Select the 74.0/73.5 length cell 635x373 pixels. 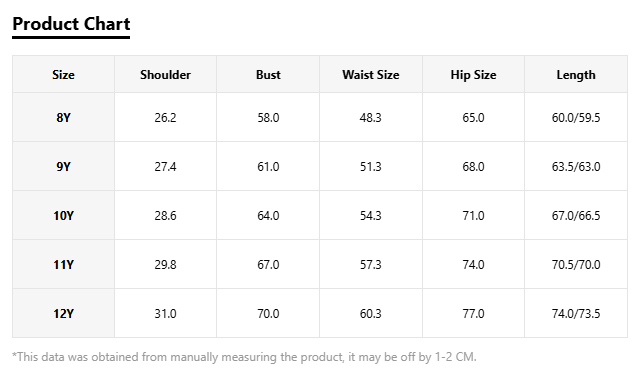(576, 313)
